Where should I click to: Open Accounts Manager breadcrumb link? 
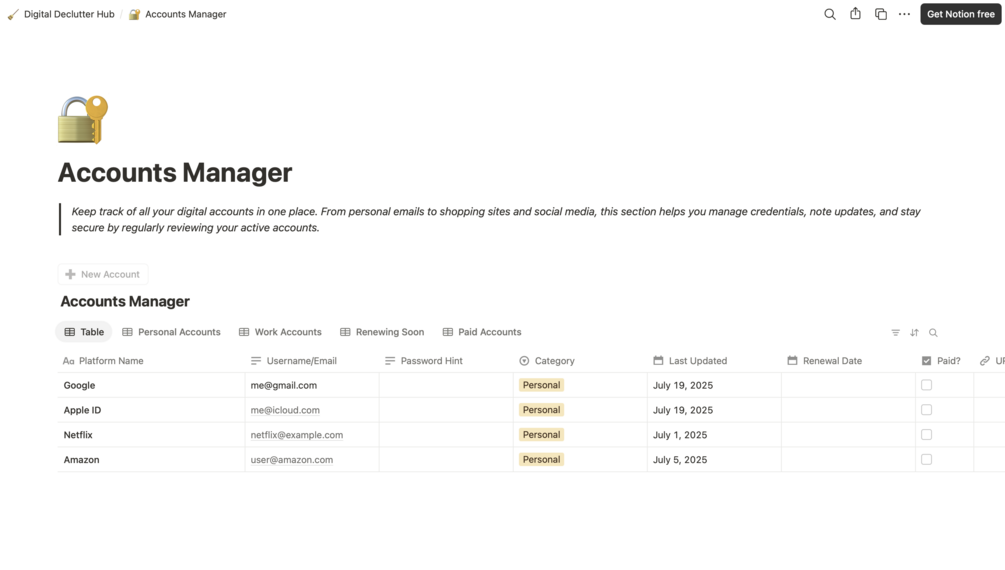(x=186, y=14)
